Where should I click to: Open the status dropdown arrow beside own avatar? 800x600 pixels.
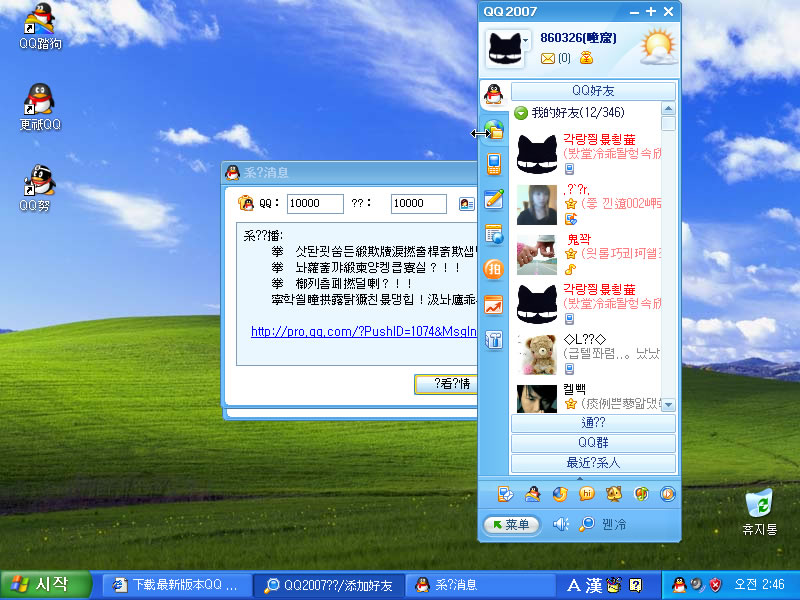(525, 40)
